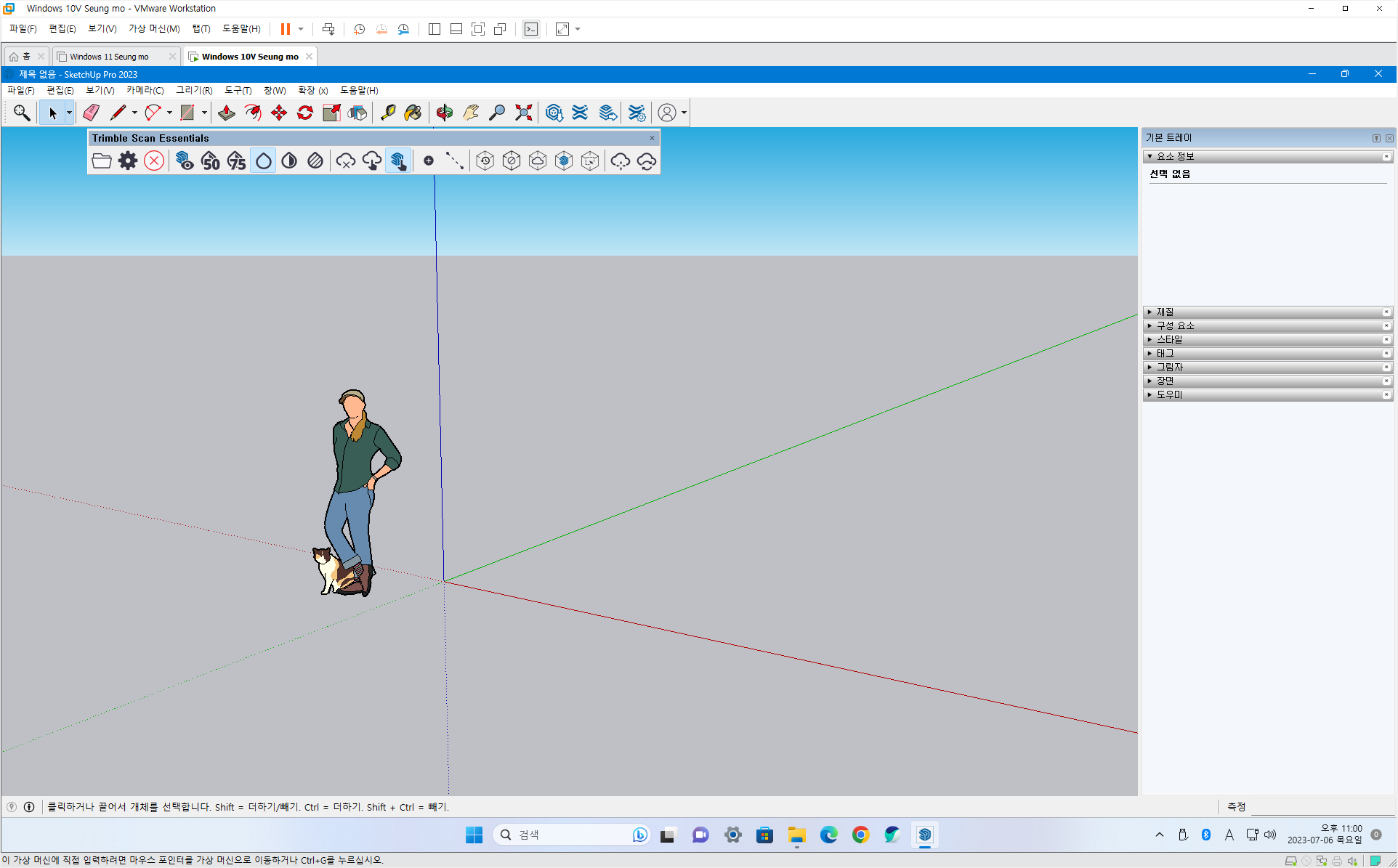Image resolution: width=1398 pixels, height=868 pixels.
Task: Activate the Orbit camera tool
Action: pyautogui.click(x=445, y=113)
